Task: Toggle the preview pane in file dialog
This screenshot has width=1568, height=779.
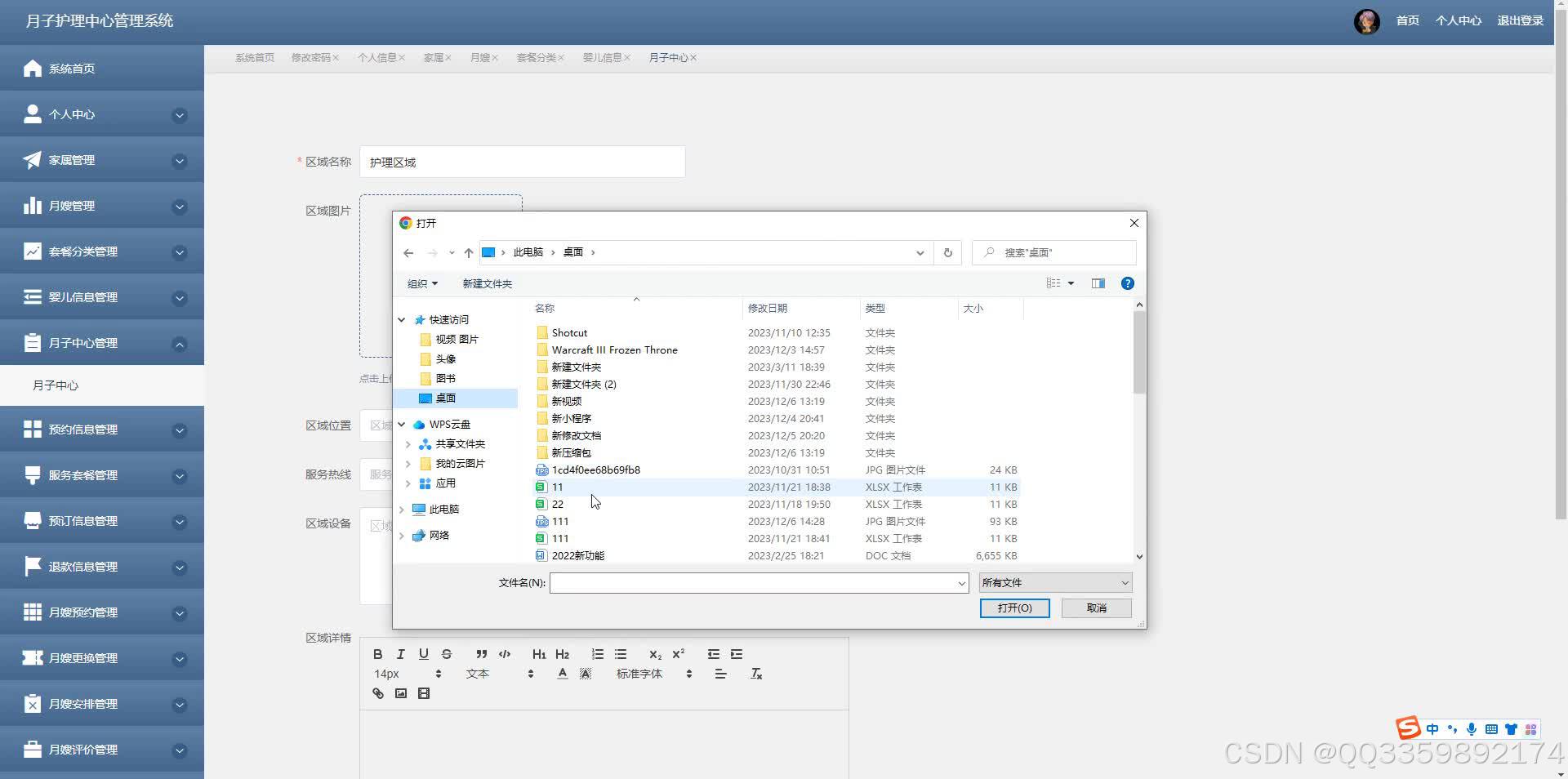Action: 1098,283
